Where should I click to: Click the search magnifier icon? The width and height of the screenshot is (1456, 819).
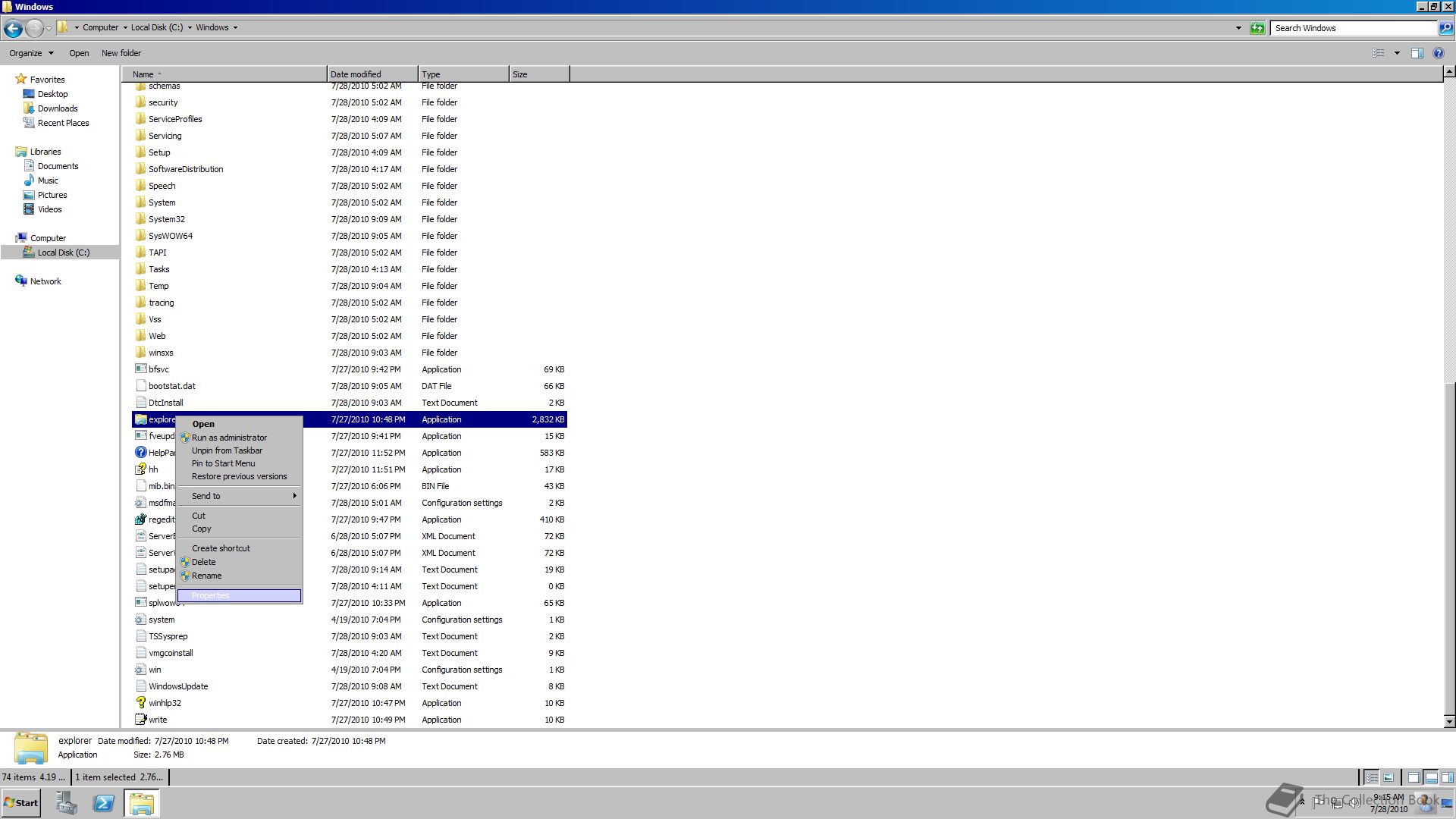[x=1446, y=28]
